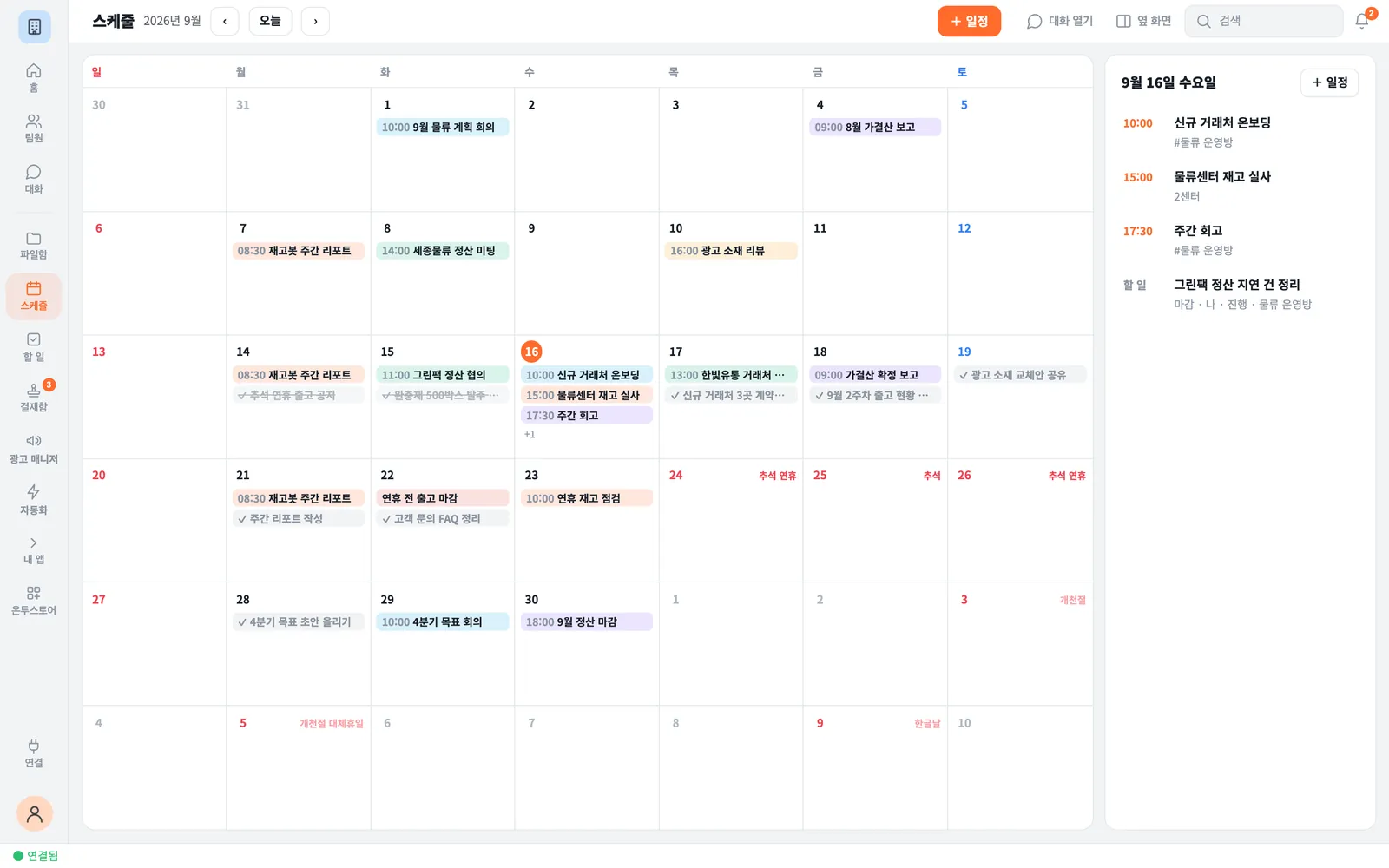Expand the 내 앱 section chevron
Screen dimensions: 1389x868
click(x=34, y=542)
